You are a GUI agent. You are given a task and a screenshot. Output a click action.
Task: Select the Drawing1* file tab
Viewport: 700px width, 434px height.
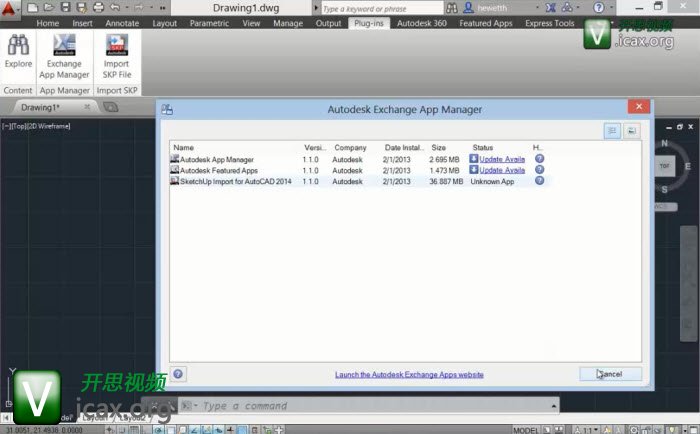40,107
